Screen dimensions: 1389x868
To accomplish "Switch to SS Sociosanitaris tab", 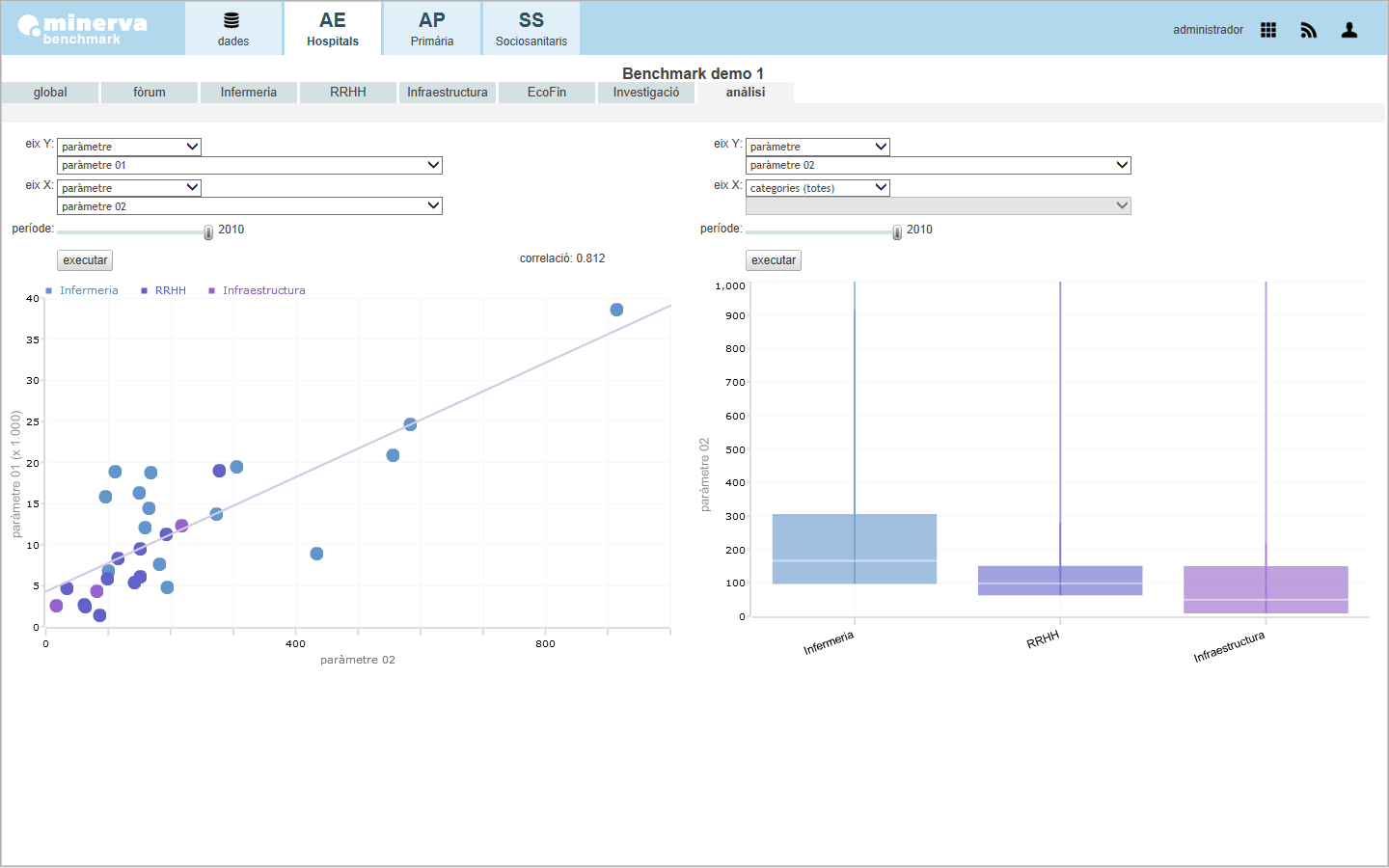I will [x=531, y=28].
